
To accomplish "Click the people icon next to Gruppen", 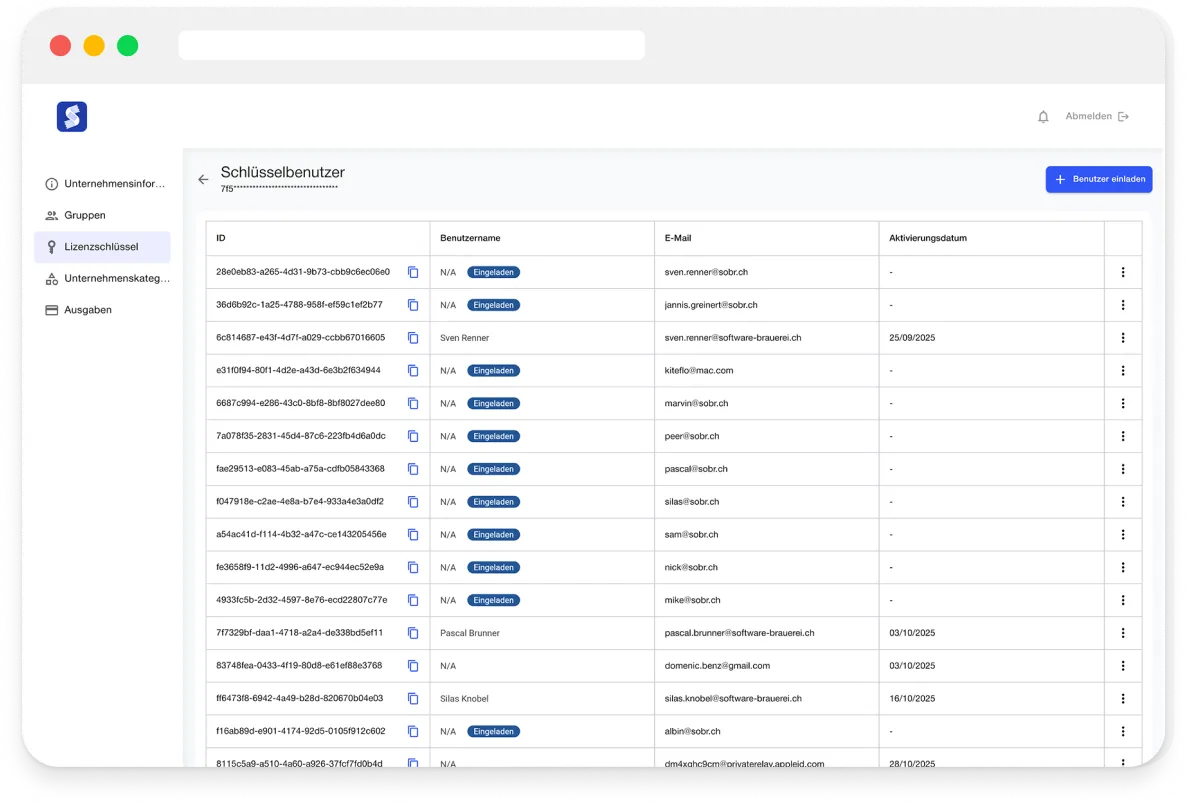I will point(51,215).
